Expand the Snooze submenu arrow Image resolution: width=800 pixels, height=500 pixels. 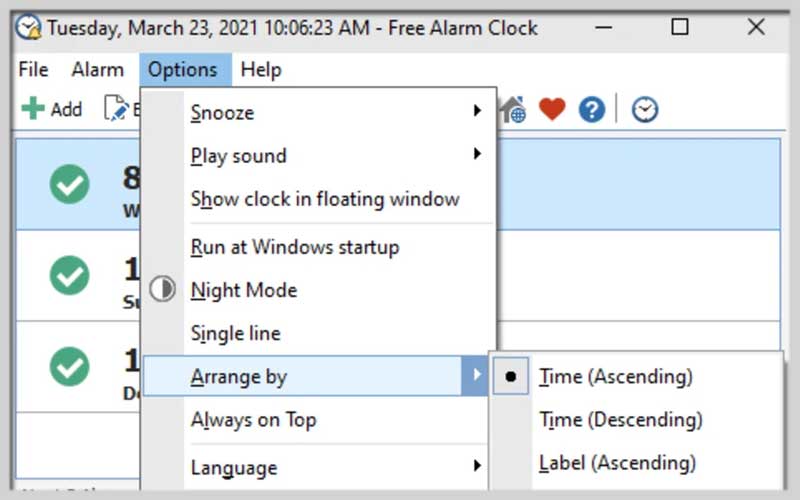coord(477,110)
